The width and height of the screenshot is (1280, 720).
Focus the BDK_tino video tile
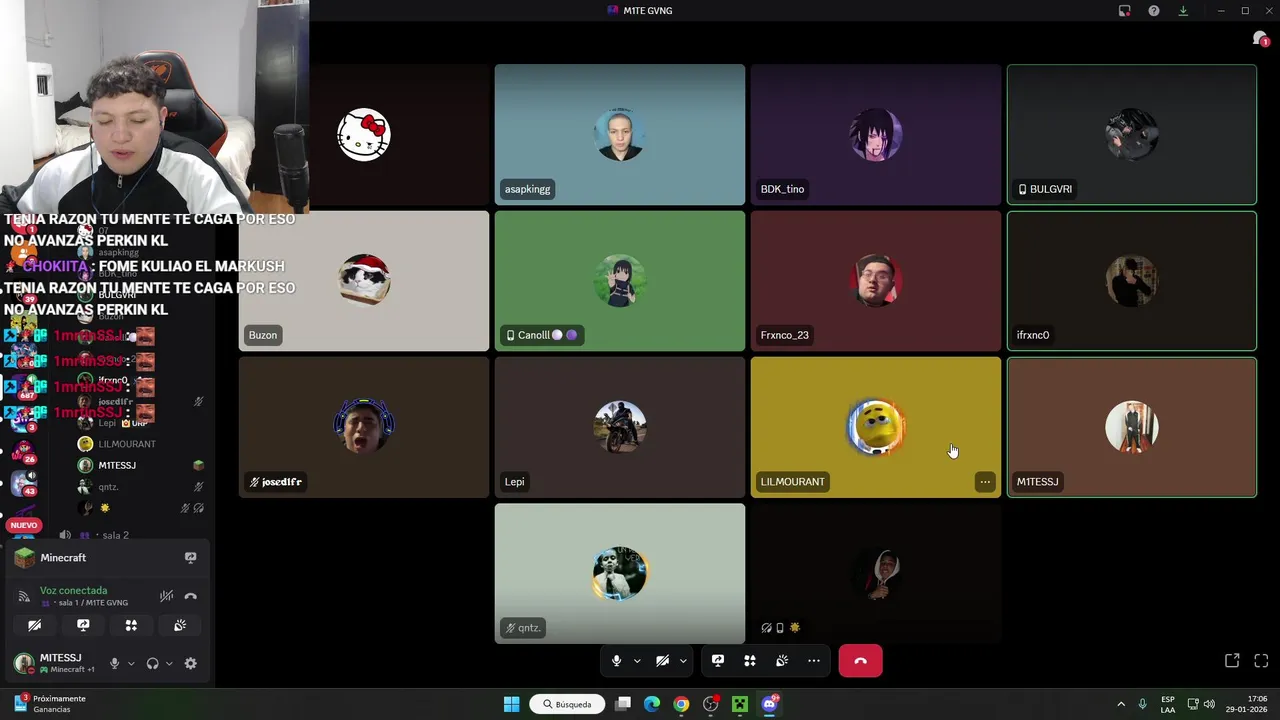coord(876,135)
